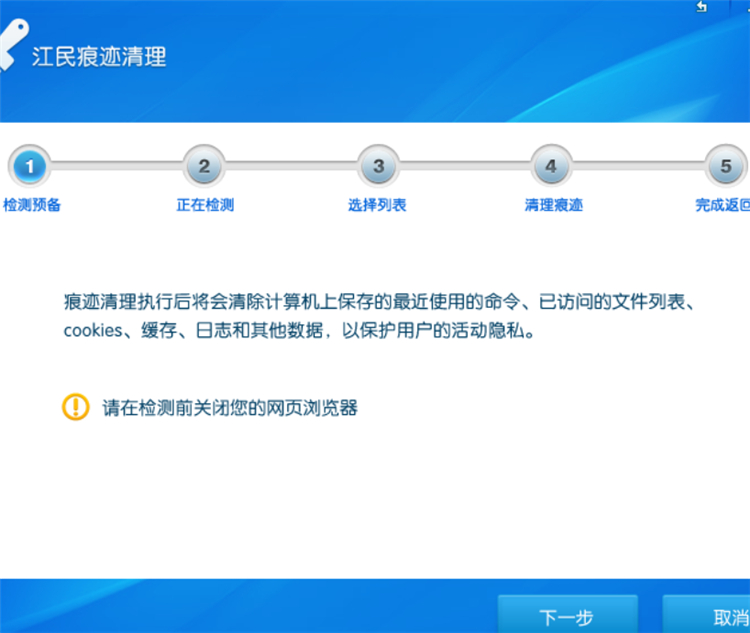Screen dimensions: 750x633
Task: Click the yellow exclamation warning icon
Action: (75, 406)
